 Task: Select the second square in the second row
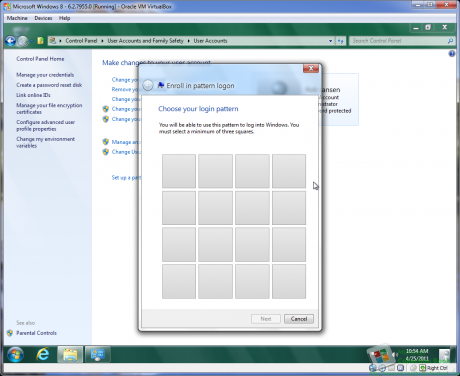(216, 208)
